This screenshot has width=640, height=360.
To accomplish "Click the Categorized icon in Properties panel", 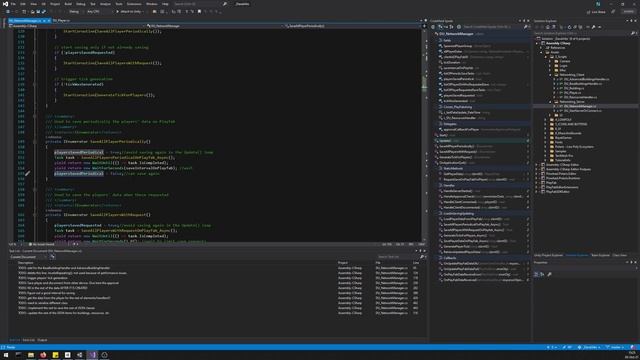I will tap(536, 274).
